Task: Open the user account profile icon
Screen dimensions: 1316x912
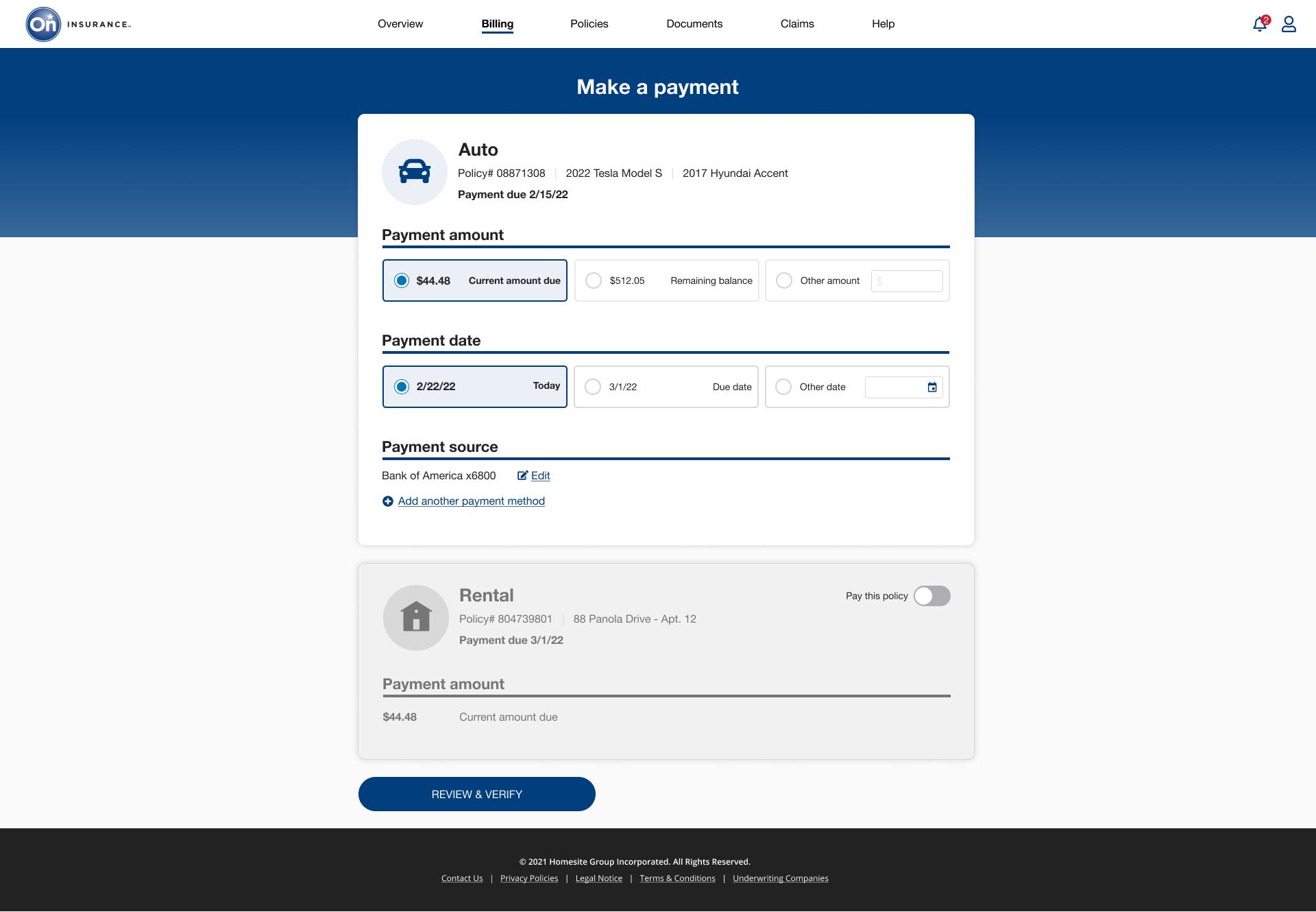Action: (x=1289, y=25)
